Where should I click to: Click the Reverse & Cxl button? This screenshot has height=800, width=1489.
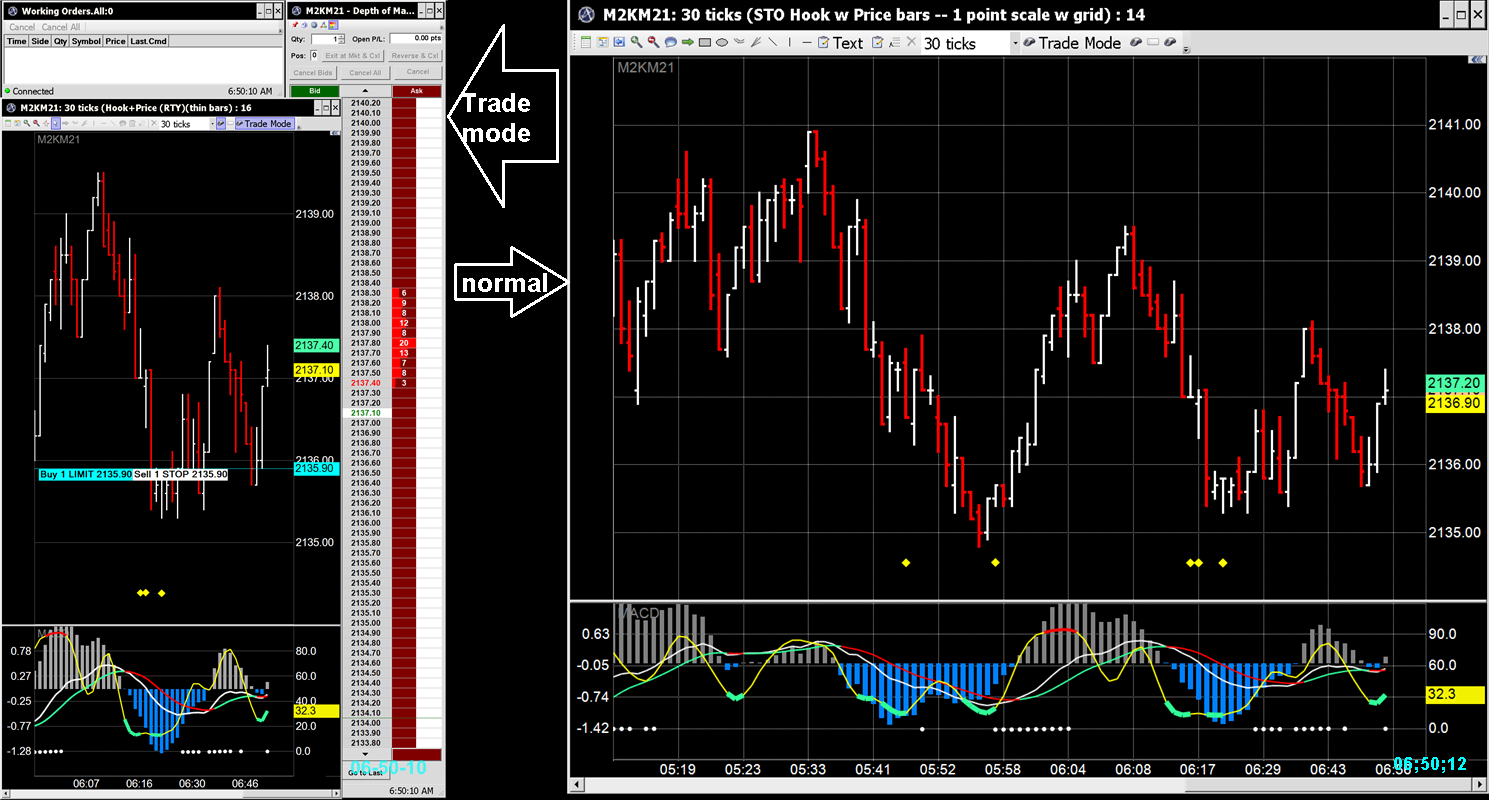[x=417, y=56]
